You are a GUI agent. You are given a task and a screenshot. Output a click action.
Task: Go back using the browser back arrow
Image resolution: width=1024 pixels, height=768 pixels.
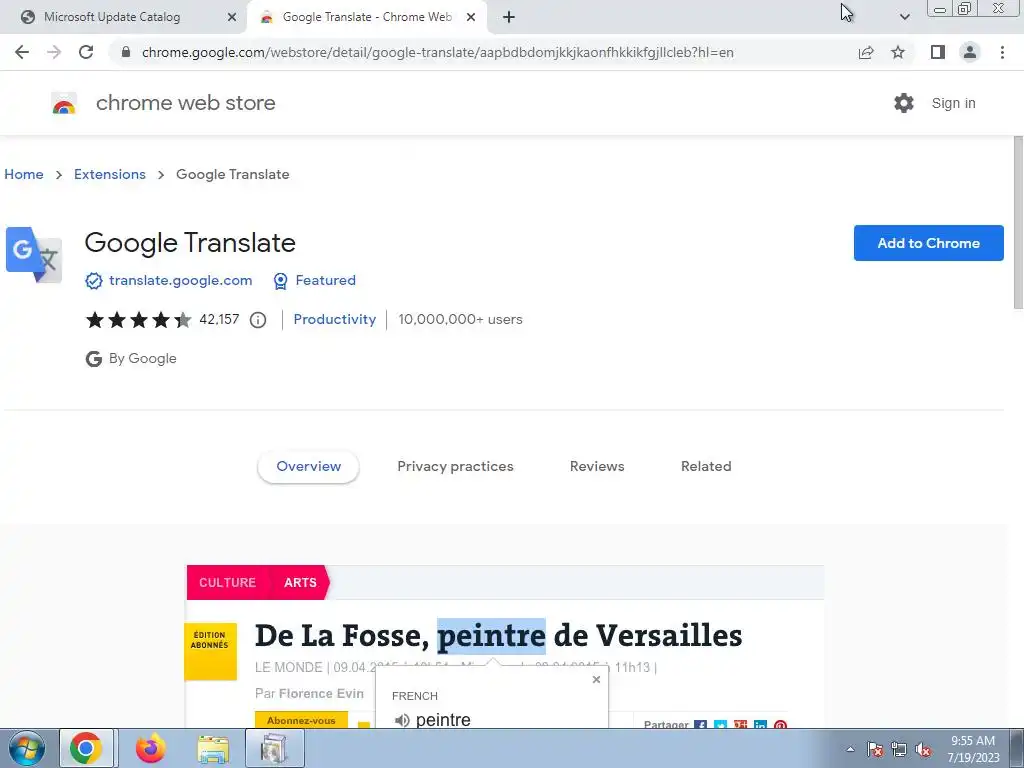tap(22, 52)
